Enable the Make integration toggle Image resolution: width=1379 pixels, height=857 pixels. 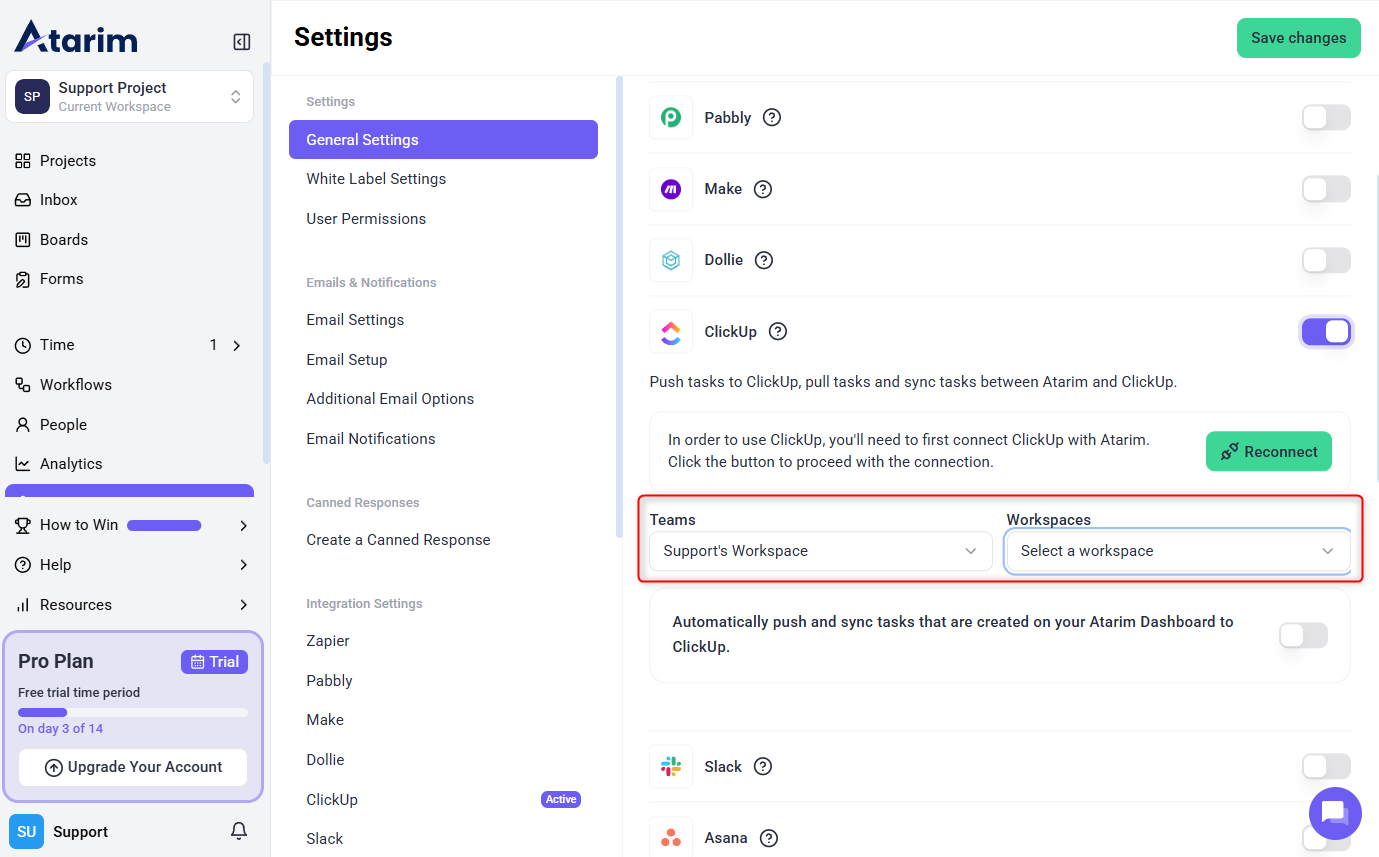point(1326,189)
